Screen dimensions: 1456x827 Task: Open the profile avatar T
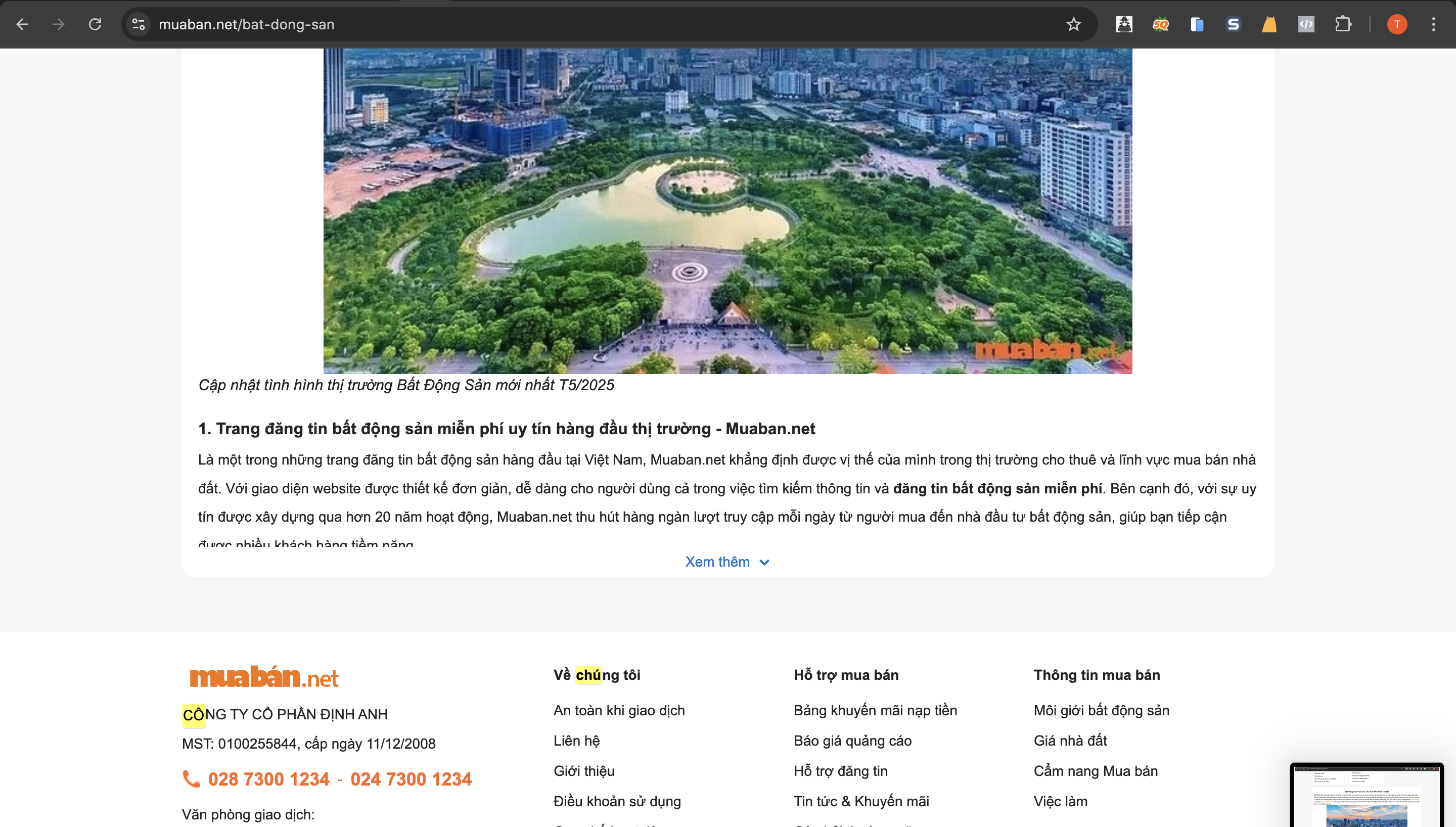tap(1397, 24)
